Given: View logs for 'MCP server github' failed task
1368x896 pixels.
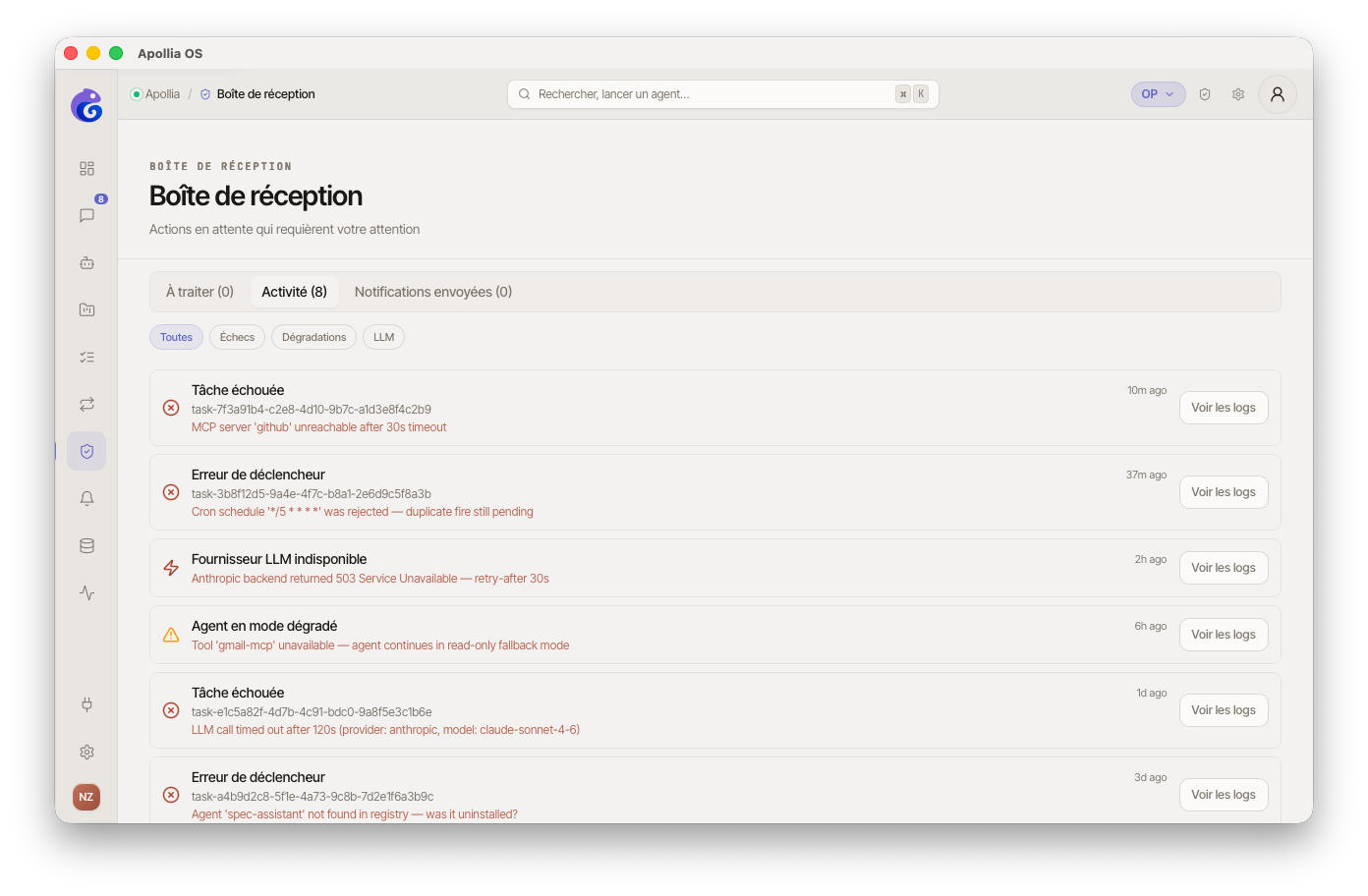Looking at the screenshot, I should [x=1224, y=408].
